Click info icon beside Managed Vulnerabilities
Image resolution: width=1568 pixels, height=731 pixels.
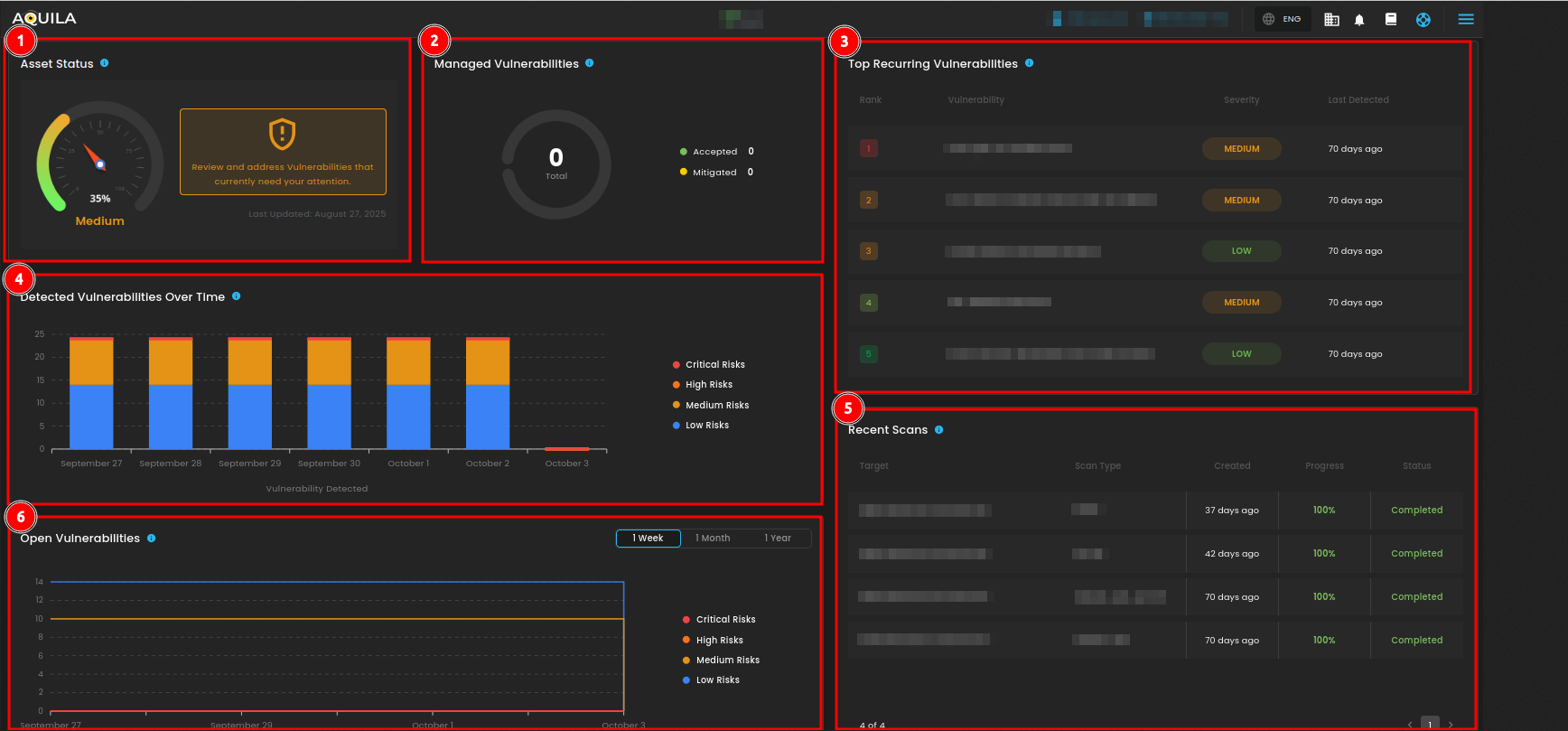[590, 63]
